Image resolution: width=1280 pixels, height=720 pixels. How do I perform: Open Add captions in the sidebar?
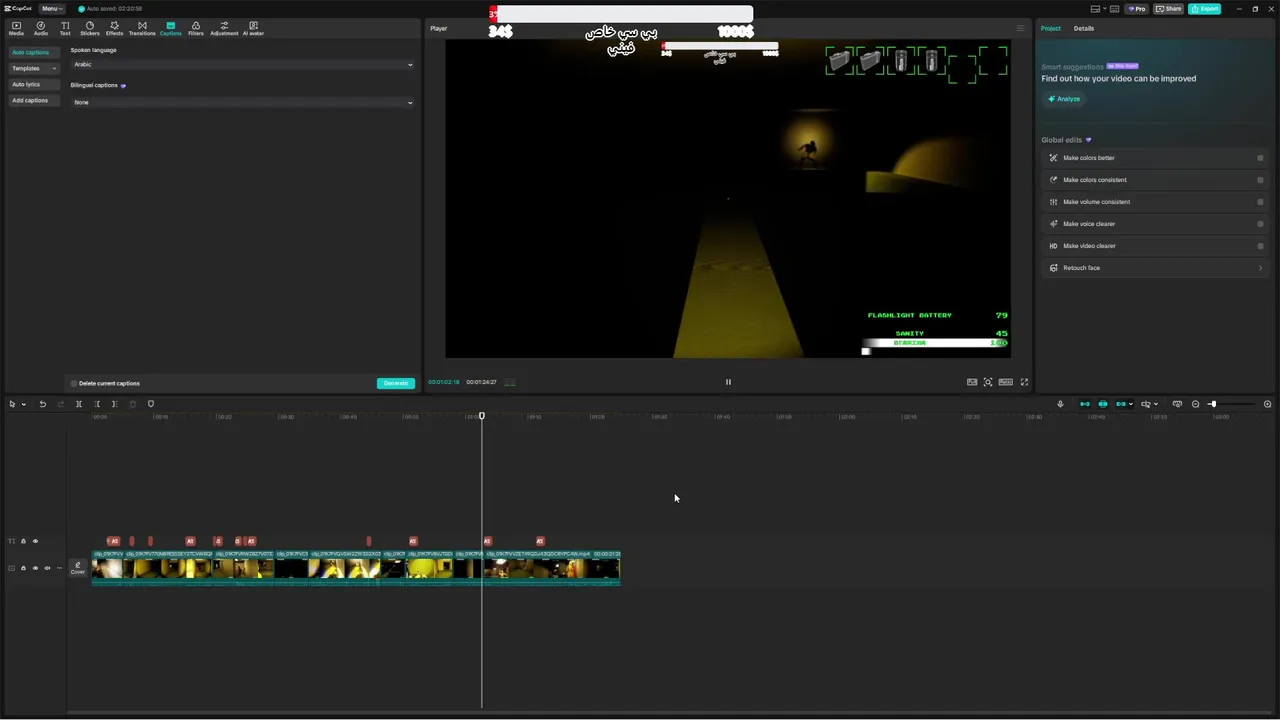click(33, 100)
